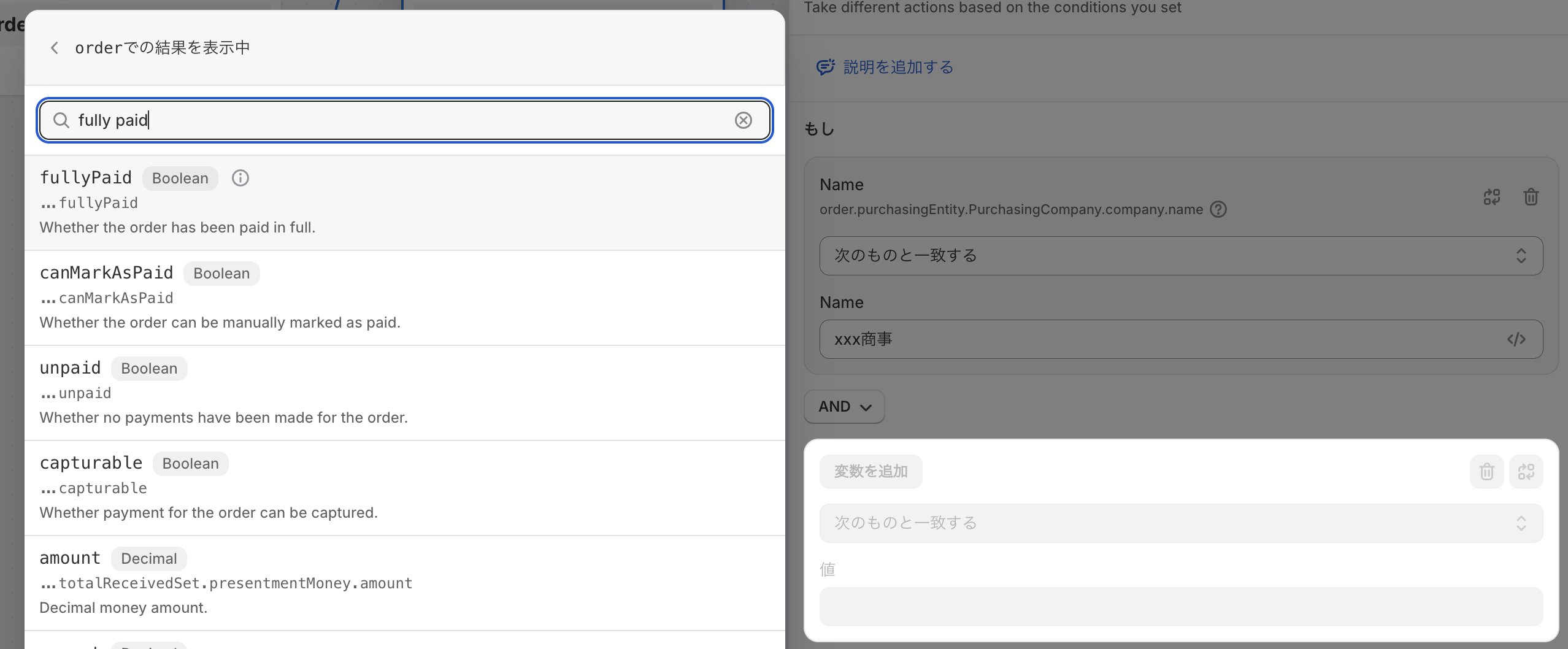The image size is (1568, 649).
Task: Go back using the left chevron arrow
Action: (55, 48)
